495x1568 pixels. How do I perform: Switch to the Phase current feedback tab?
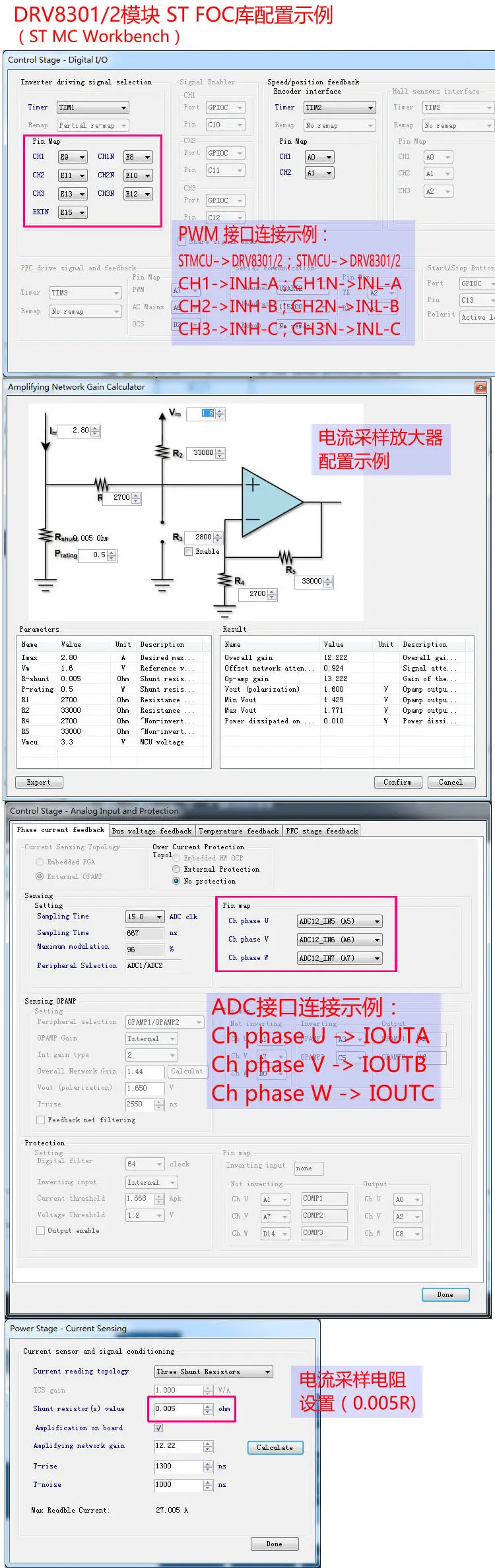point(61,830)
